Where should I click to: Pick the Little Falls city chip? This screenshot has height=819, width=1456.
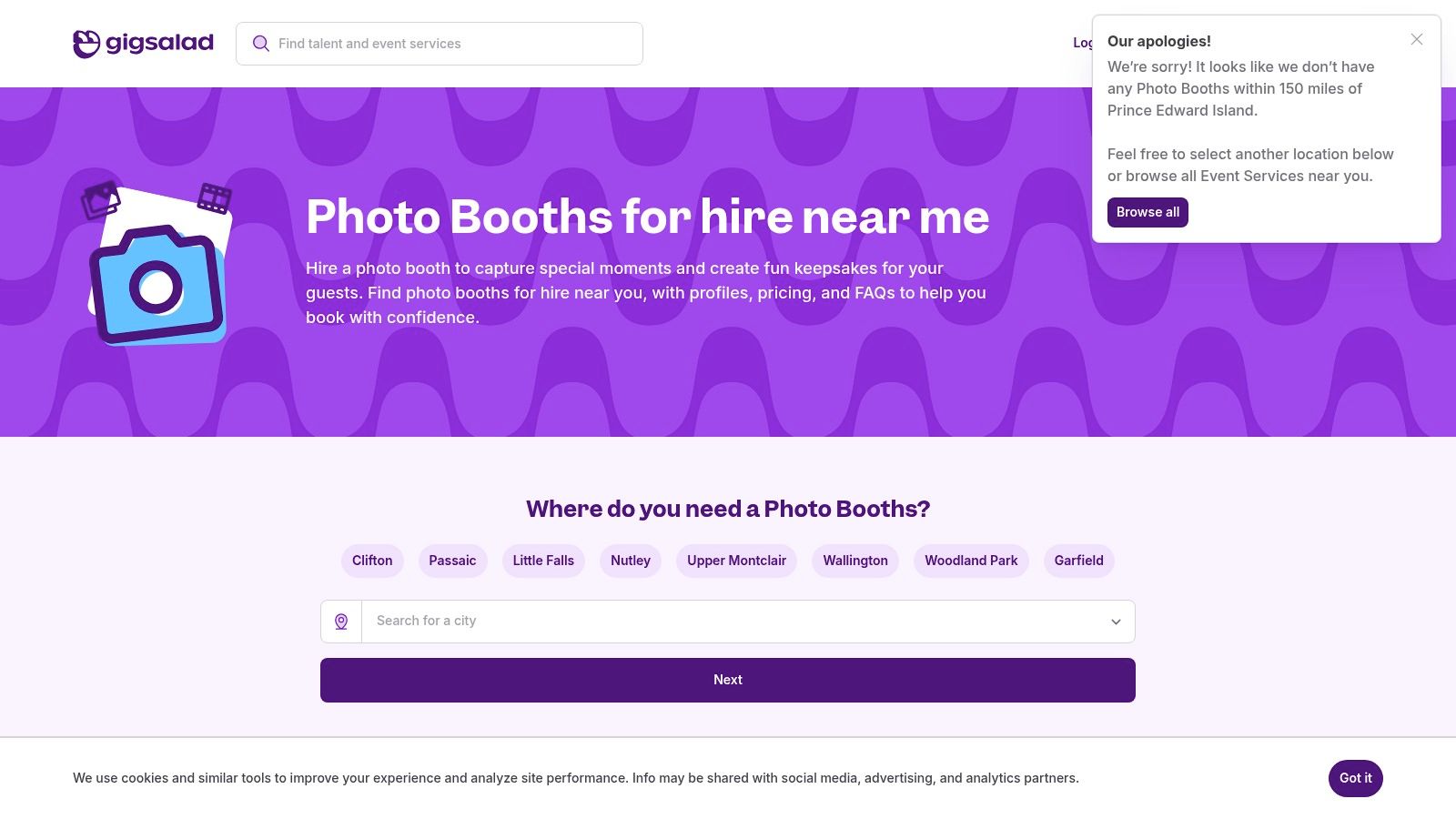pyautogui.click(x=543, y=561)
